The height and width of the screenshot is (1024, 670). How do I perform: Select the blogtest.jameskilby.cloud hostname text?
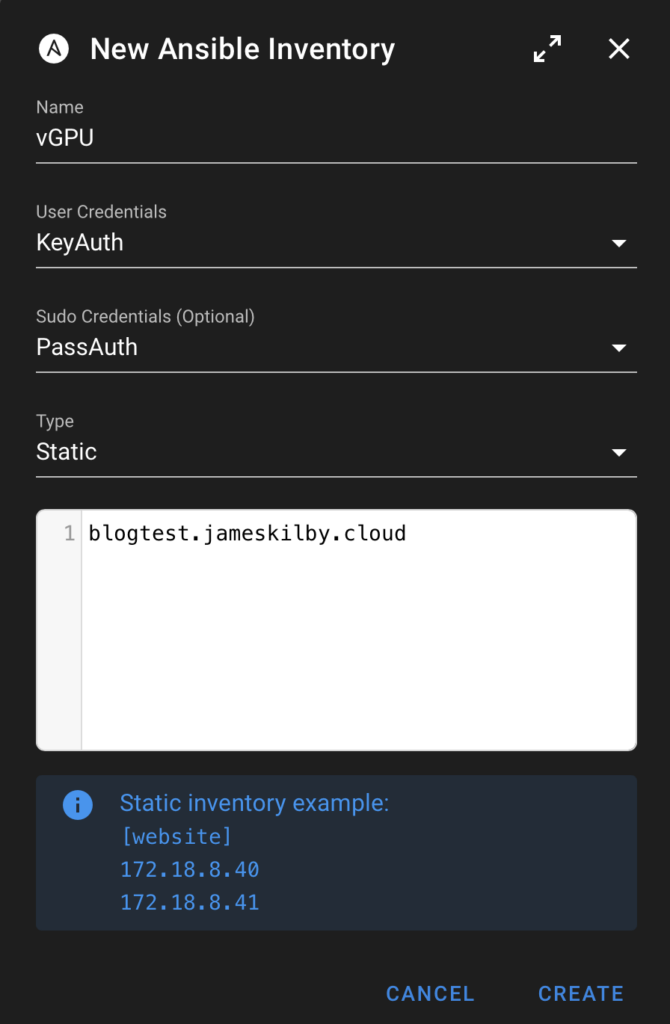[248, 533]
